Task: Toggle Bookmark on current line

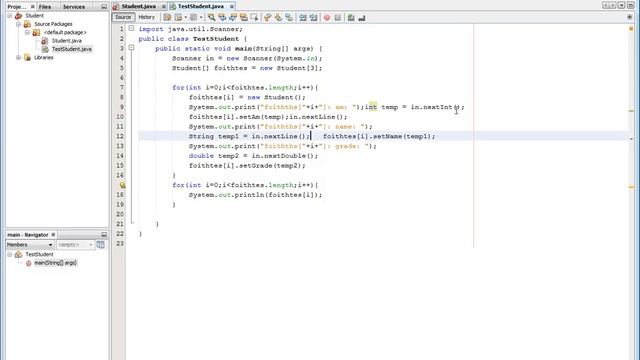Action: pos(289,18)
